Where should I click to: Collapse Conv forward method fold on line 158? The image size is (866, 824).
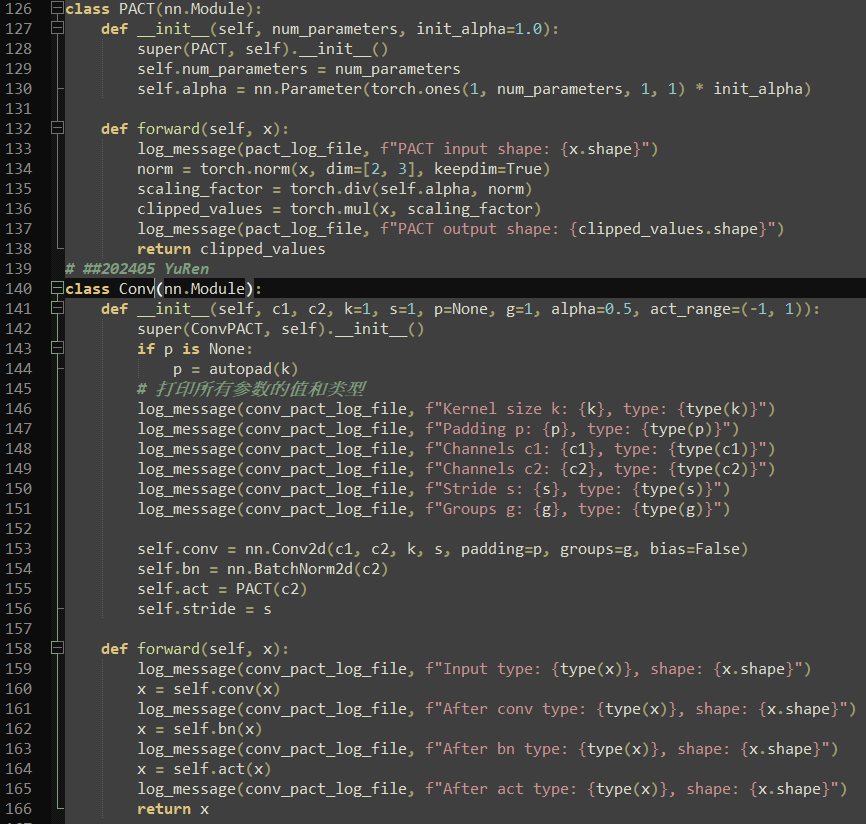coord(57,649)
